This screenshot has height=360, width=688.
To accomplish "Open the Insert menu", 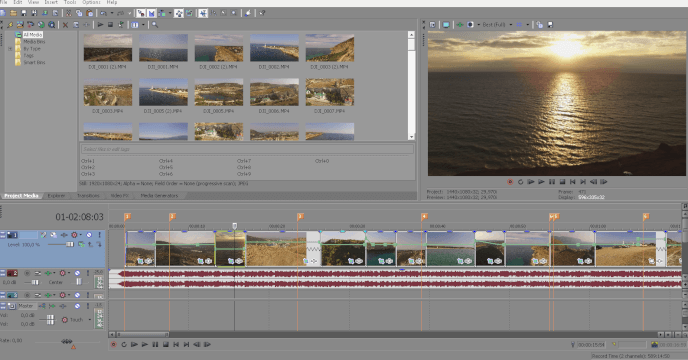I will [x=51, y=2].
